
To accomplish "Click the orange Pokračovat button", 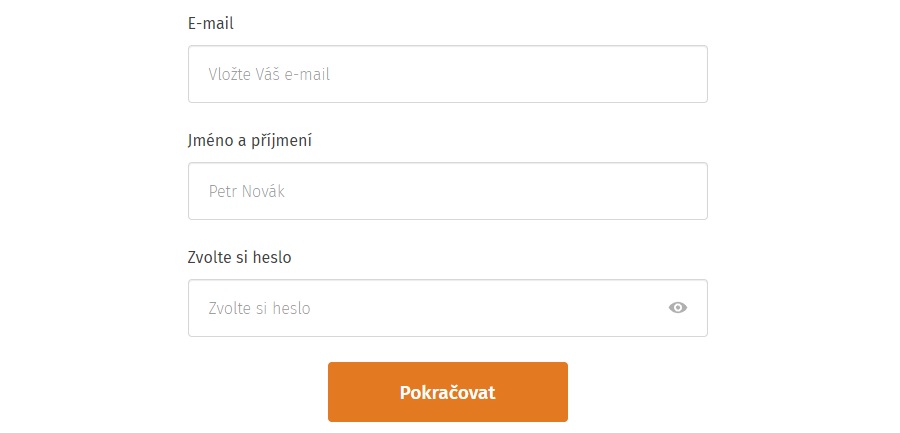I will 448,392.
